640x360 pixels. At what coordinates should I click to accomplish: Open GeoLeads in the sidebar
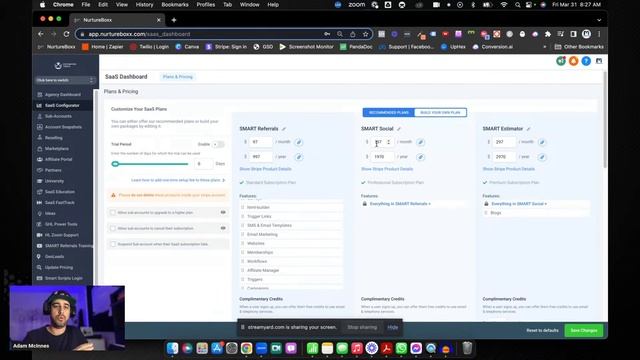(54, 257)
